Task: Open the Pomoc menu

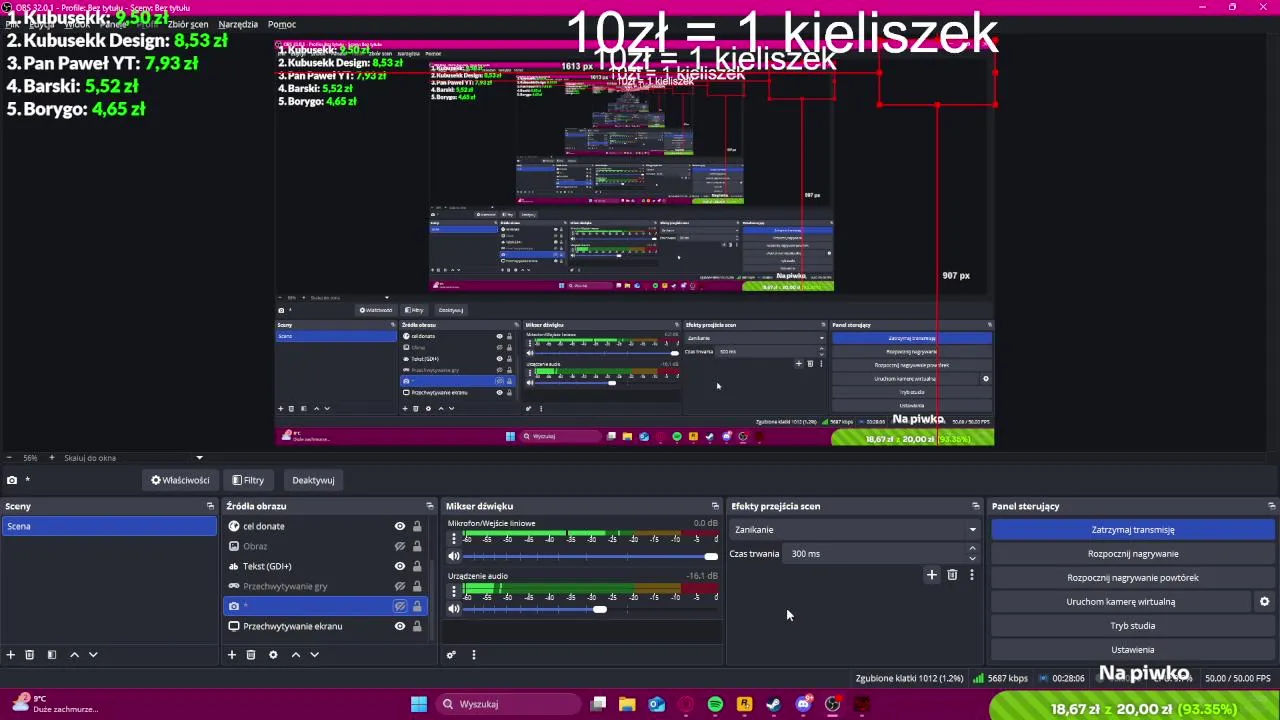Action: click(282, 24)
